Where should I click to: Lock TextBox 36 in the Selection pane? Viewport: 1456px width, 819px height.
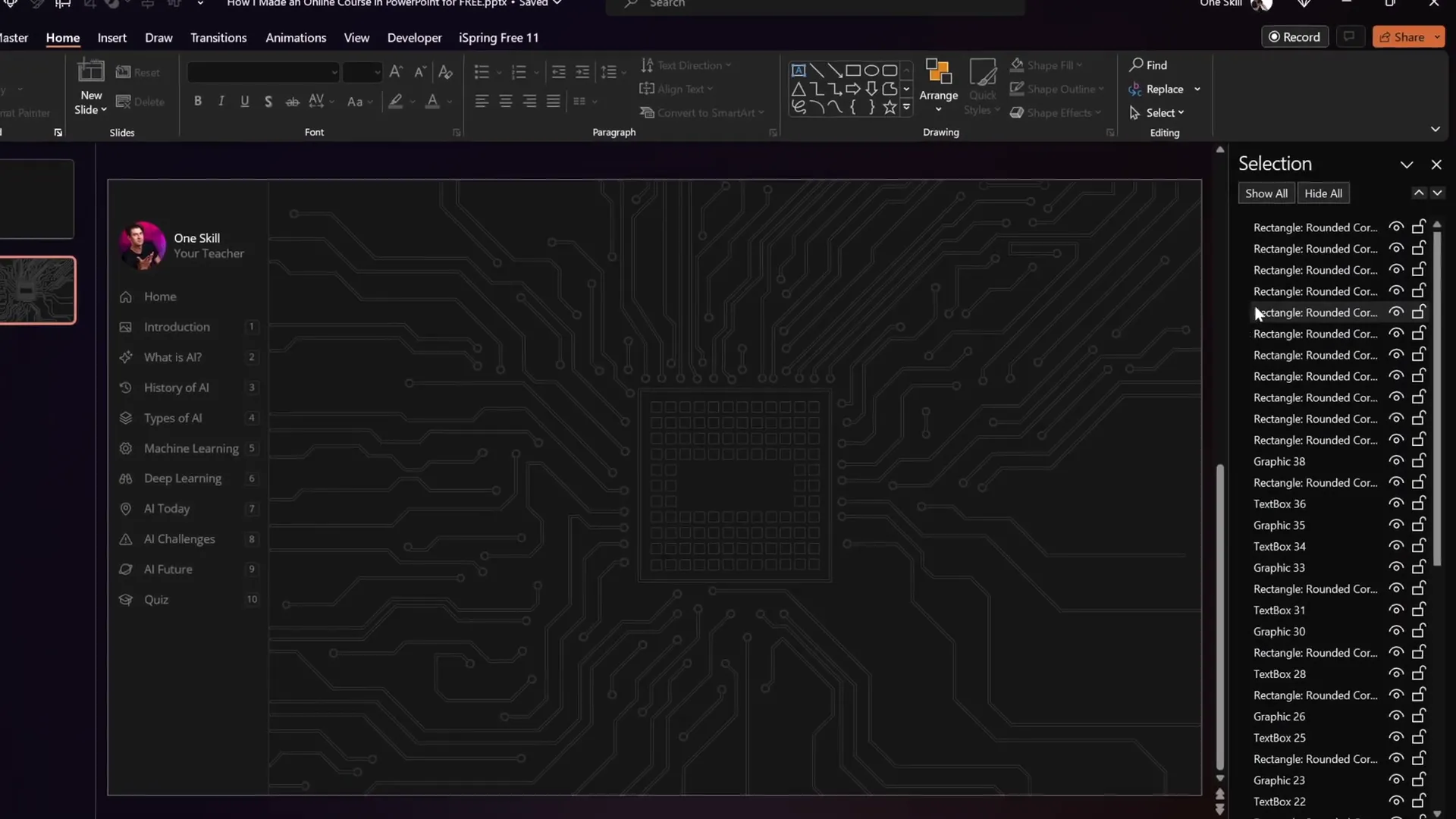(x=1419, y=503)
